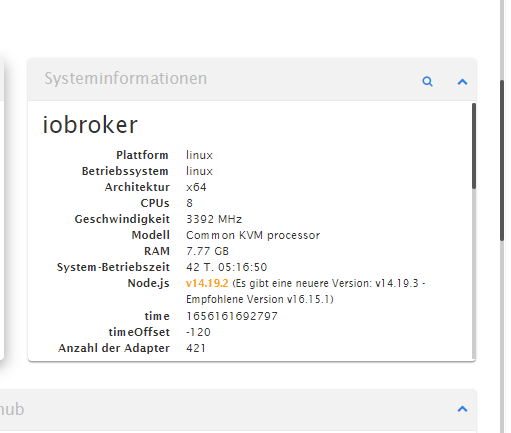This screenshot has height=433, width=511.
Task: Click the Architektur value x64
Action: coord(196,187)
